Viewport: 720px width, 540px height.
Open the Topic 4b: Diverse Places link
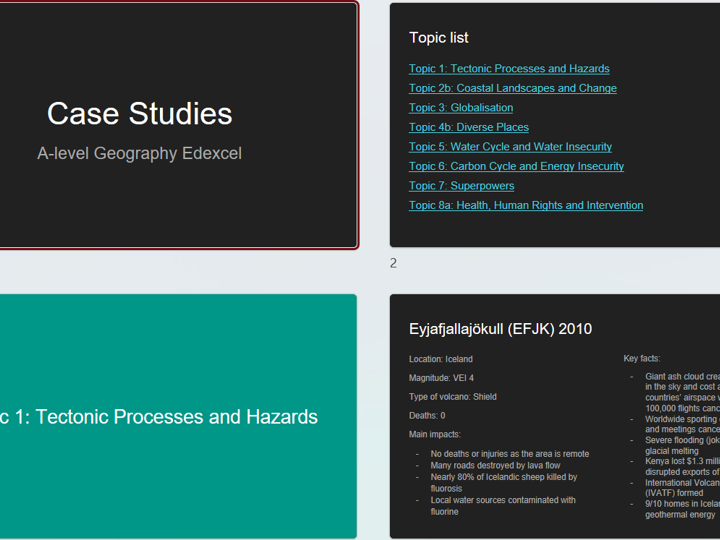point(468,127)
